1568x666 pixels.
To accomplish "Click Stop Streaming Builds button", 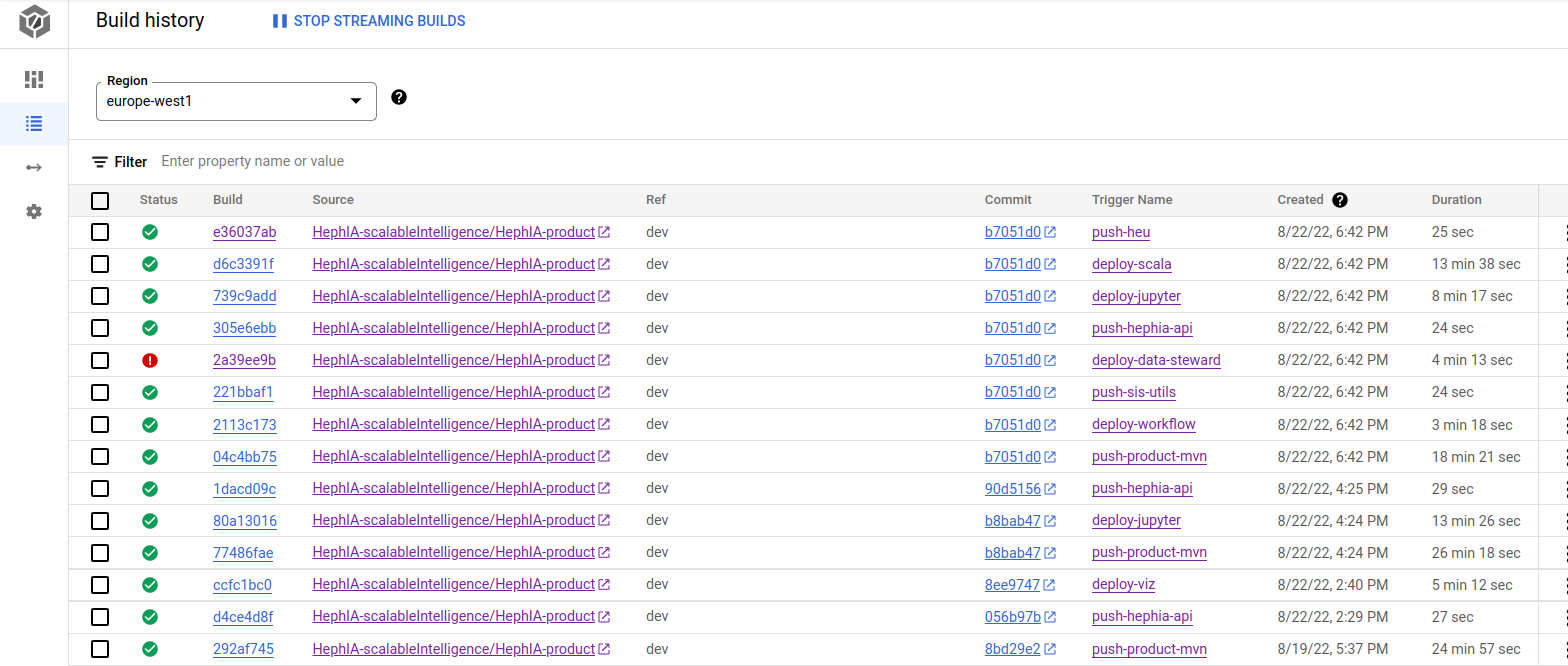I will [369, 21].
